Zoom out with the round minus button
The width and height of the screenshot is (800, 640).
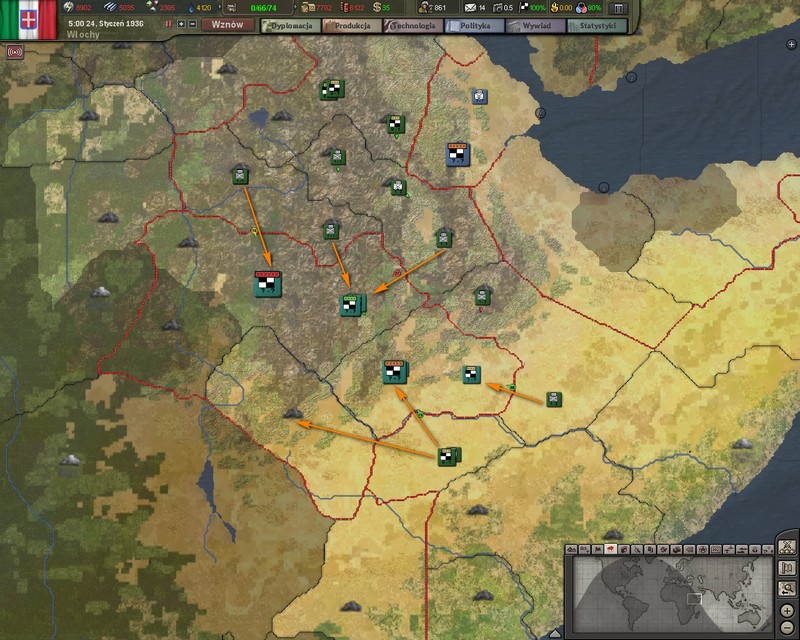point(787,627)
